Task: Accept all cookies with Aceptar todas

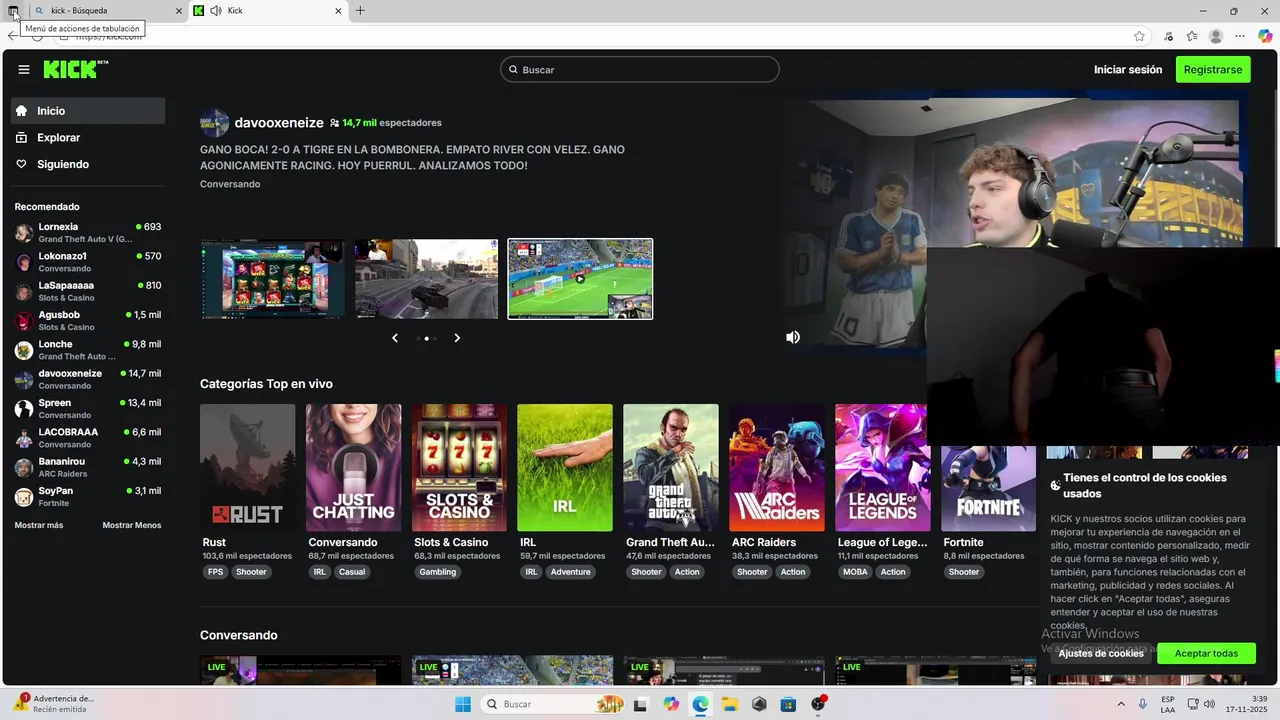Action: tap(1206, 653)
